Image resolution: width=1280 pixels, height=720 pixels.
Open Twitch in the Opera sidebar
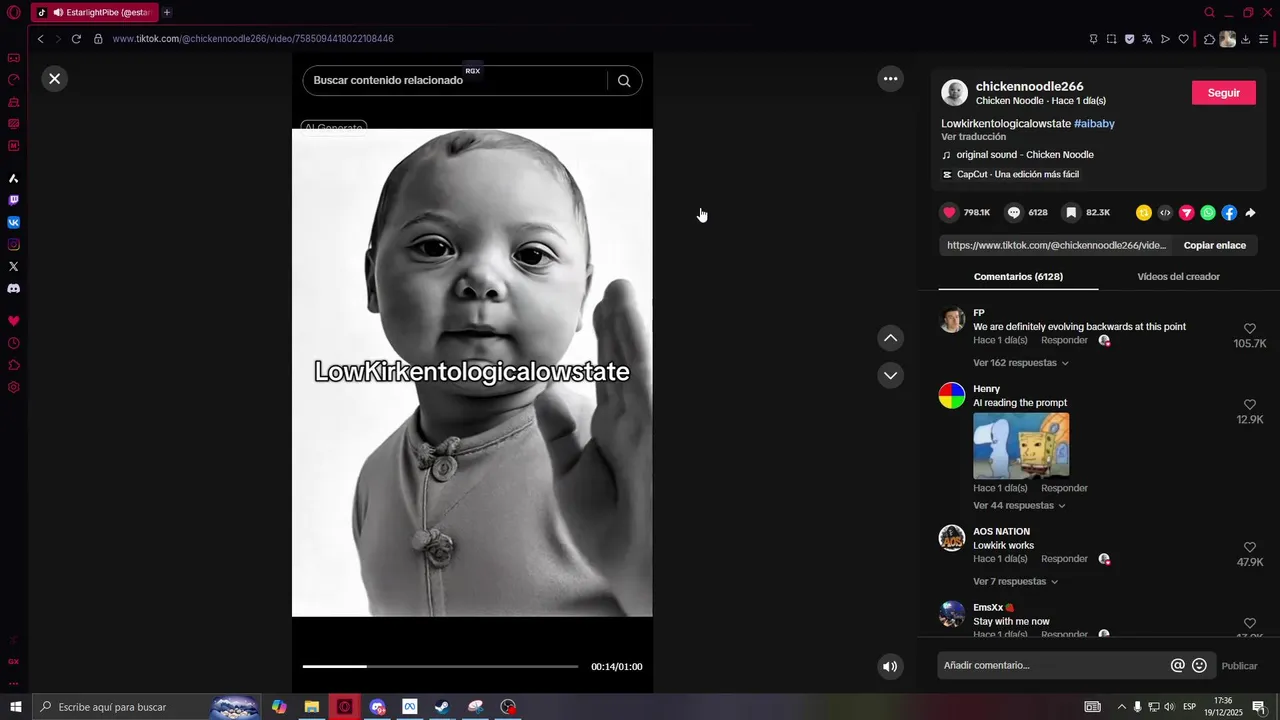(14, 200)
